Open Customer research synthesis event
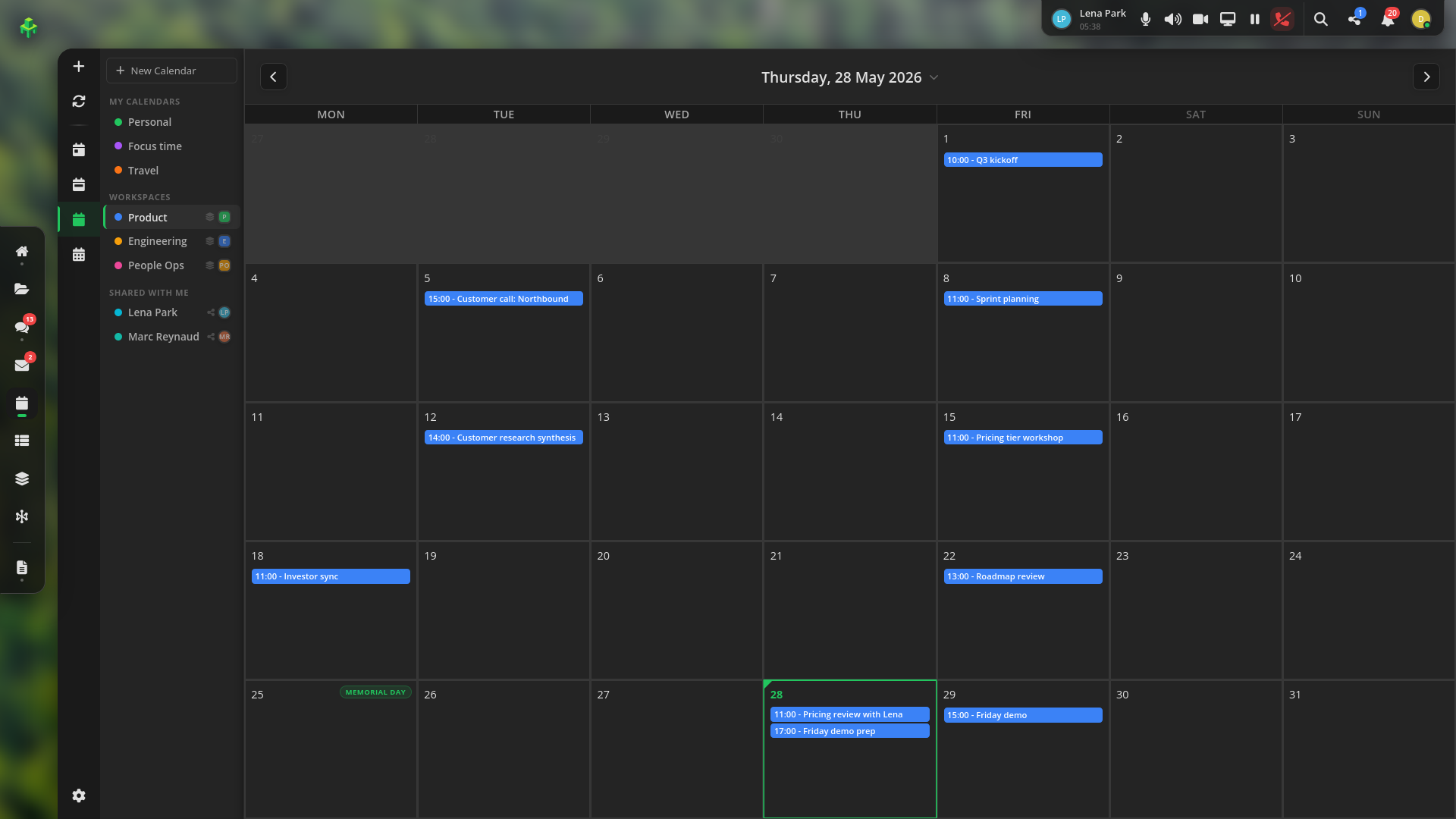The image size is (1456, 819). [x=504, y=438]
